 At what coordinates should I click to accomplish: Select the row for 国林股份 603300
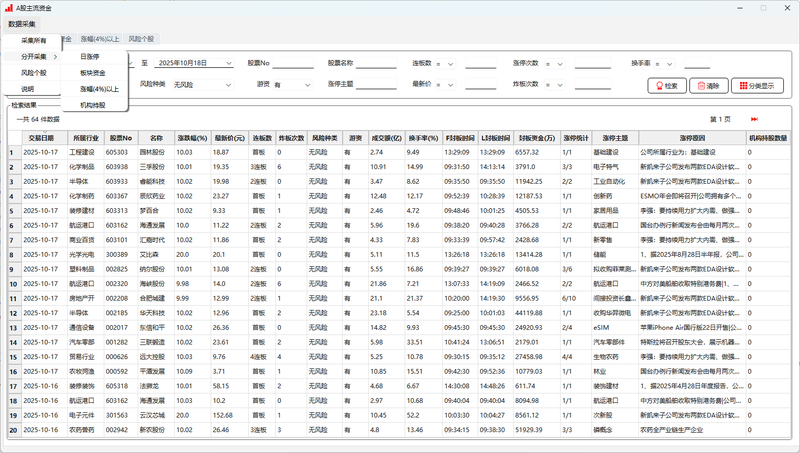coord(150,152)
